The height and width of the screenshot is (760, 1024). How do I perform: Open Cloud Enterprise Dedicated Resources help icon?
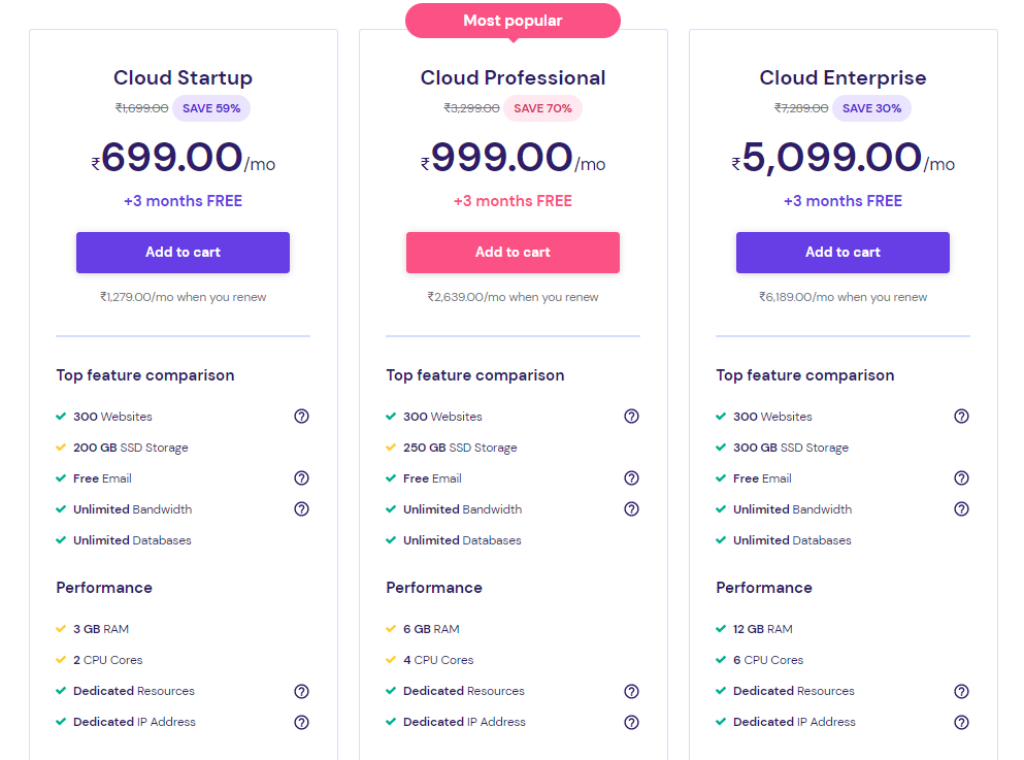pos(961,691)
